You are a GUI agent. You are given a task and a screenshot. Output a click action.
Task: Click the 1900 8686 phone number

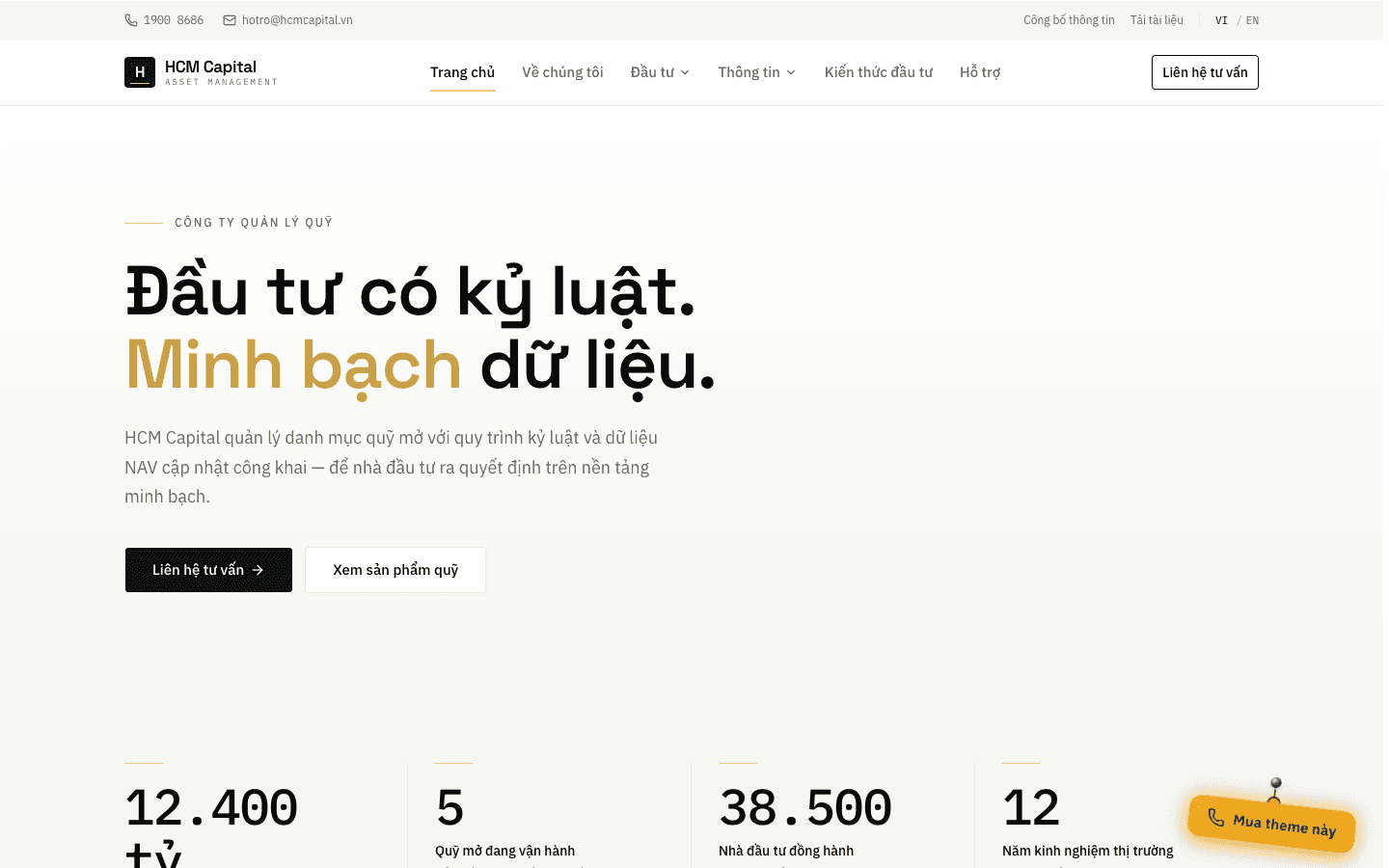174,20
